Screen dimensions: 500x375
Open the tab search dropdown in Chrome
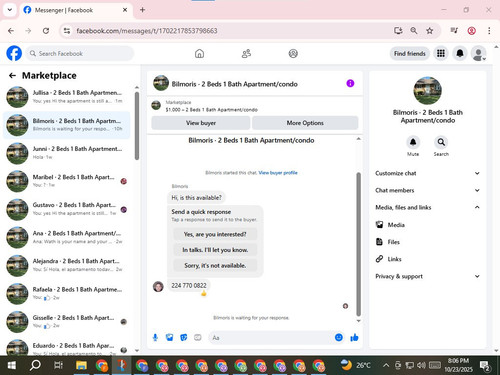click(10, 10)
